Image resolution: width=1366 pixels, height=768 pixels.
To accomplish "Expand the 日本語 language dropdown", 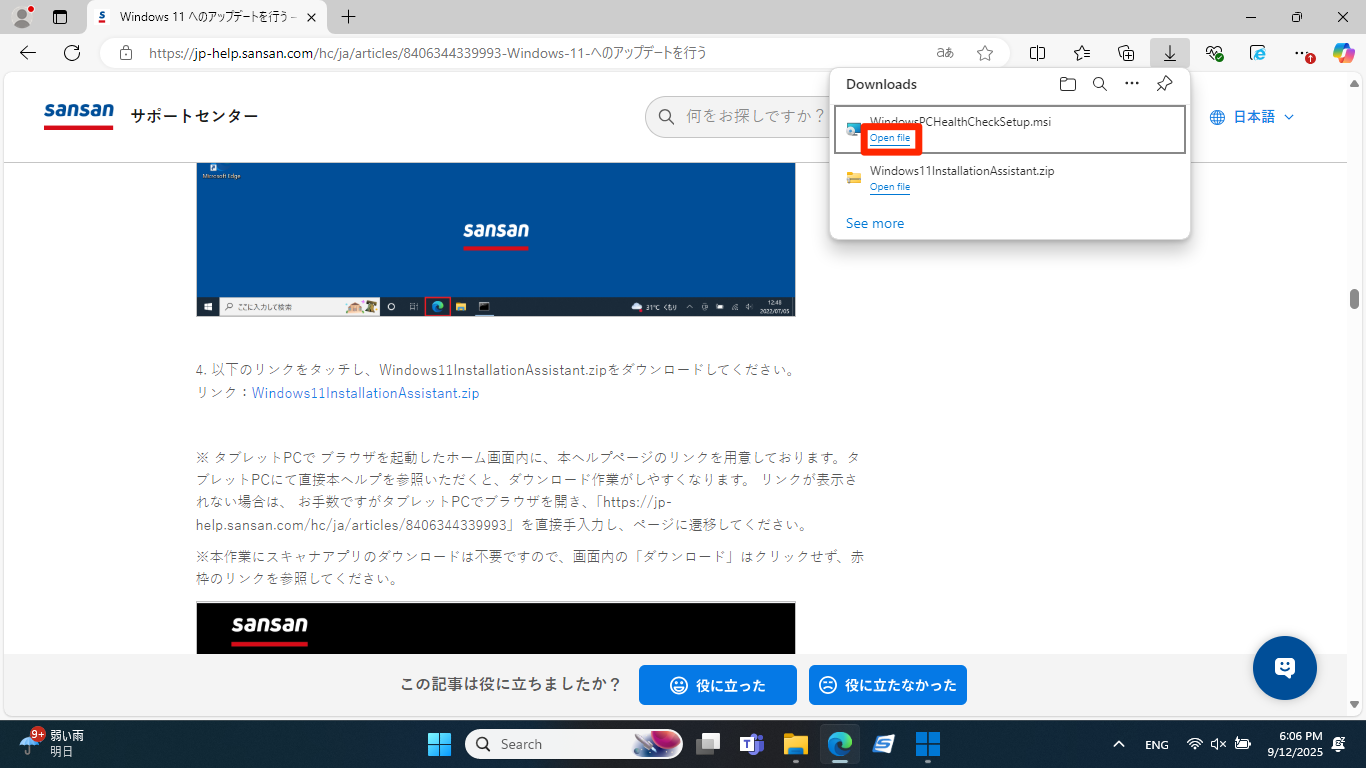I will point(1252,117).
